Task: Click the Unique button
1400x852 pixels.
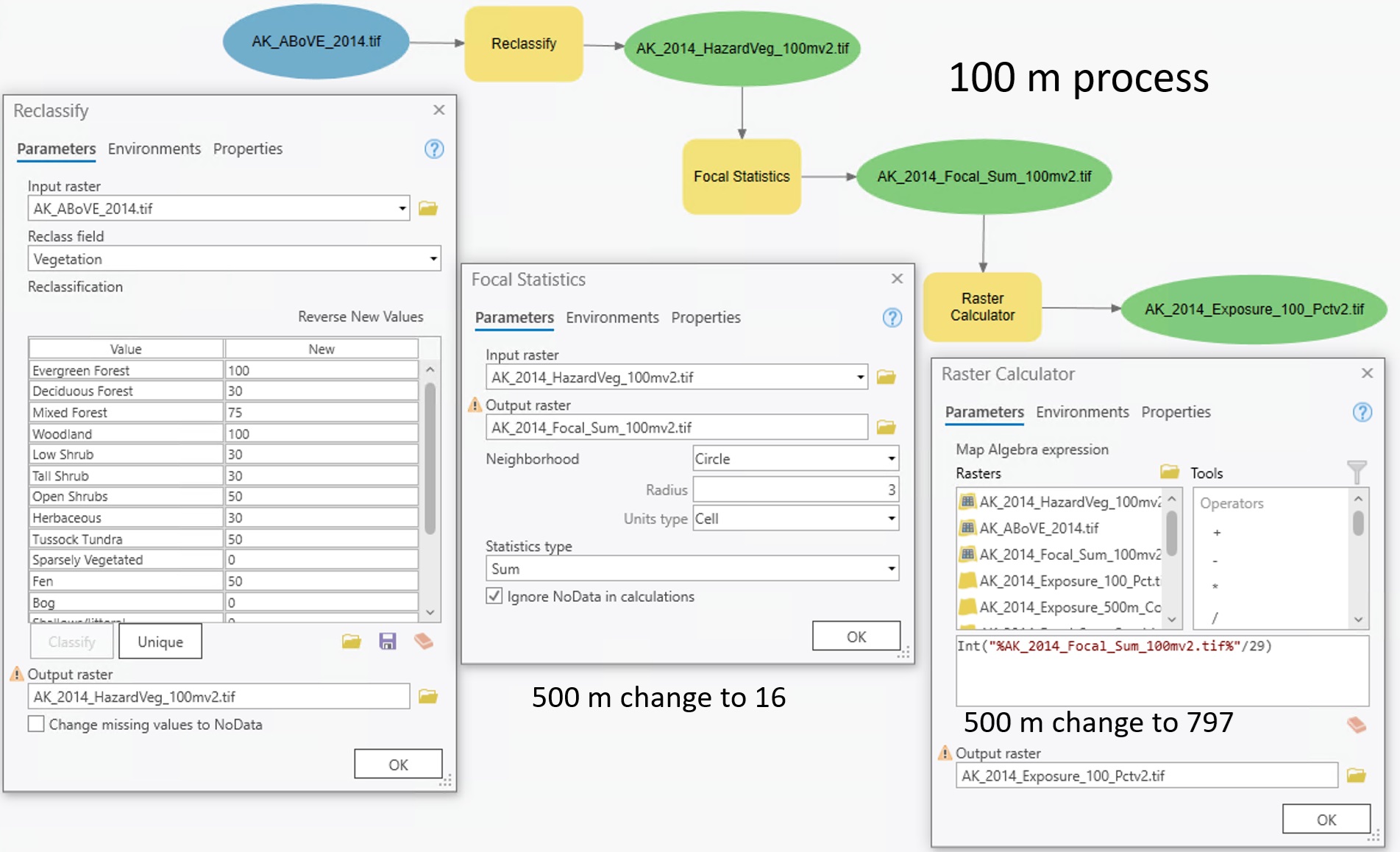Action: coord(160,642)
